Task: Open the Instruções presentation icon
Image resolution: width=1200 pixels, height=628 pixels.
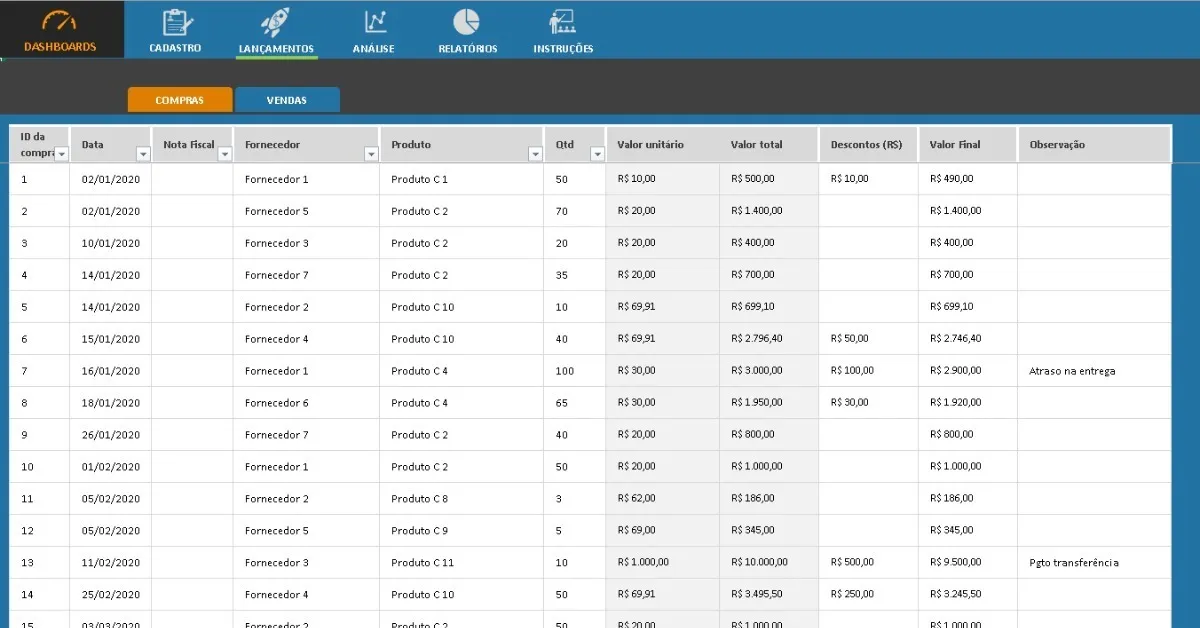Action: pos(562,22)
